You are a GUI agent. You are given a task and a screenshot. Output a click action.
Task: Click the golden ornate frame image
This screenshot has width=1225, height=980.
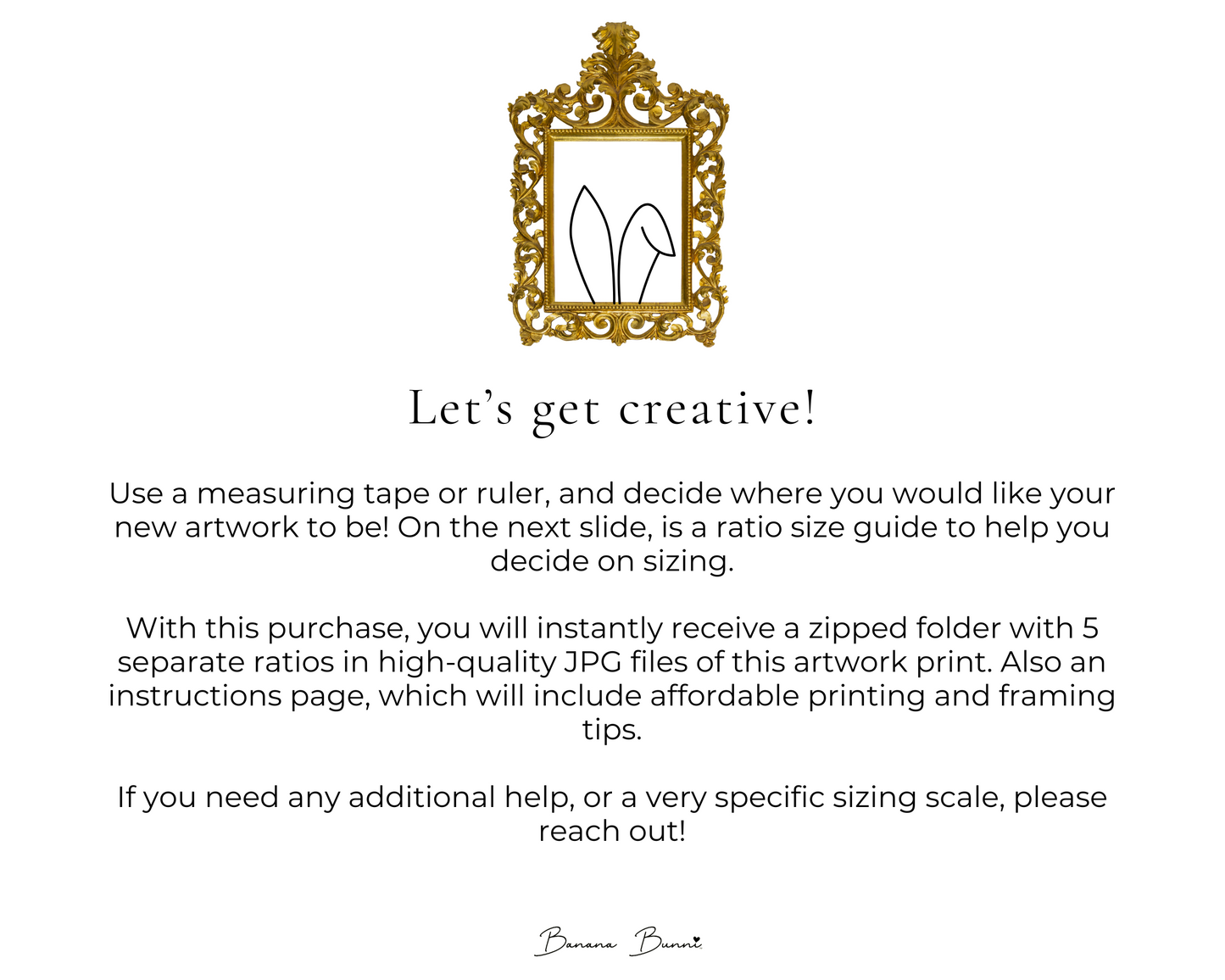click(618, 185)
